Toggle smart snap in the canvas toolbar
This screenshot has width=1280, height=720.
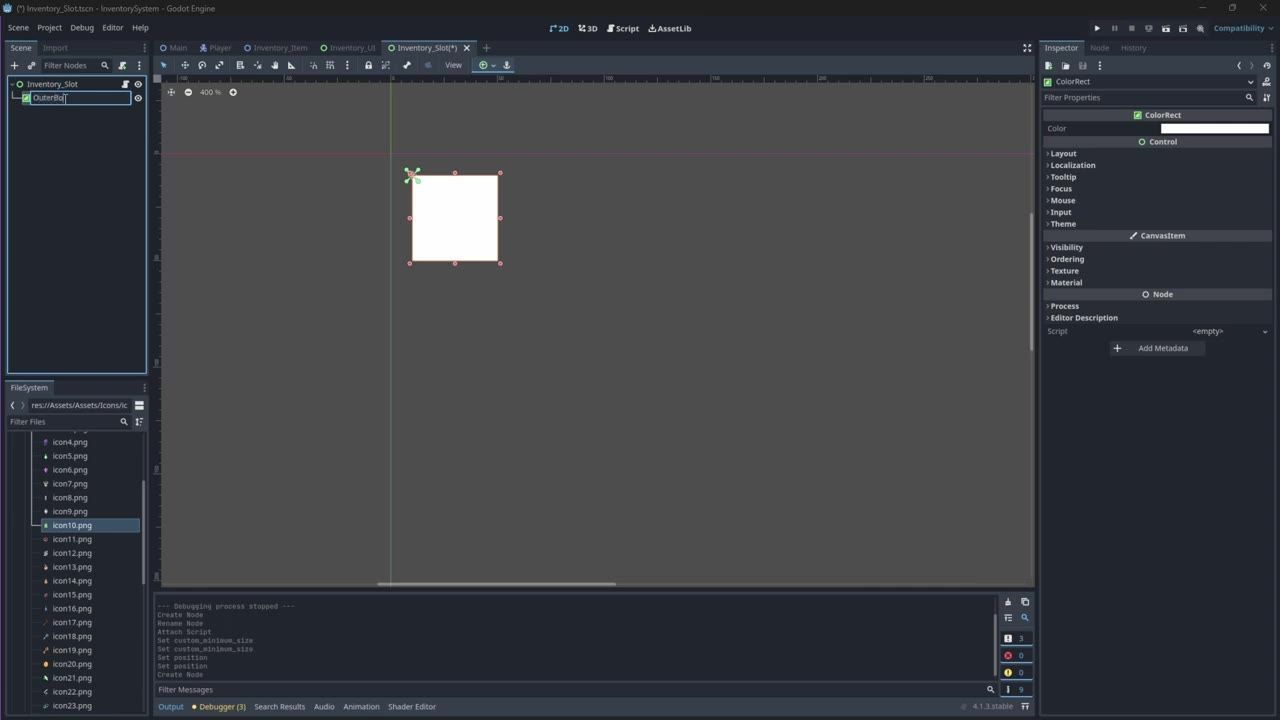coord(313,65)
